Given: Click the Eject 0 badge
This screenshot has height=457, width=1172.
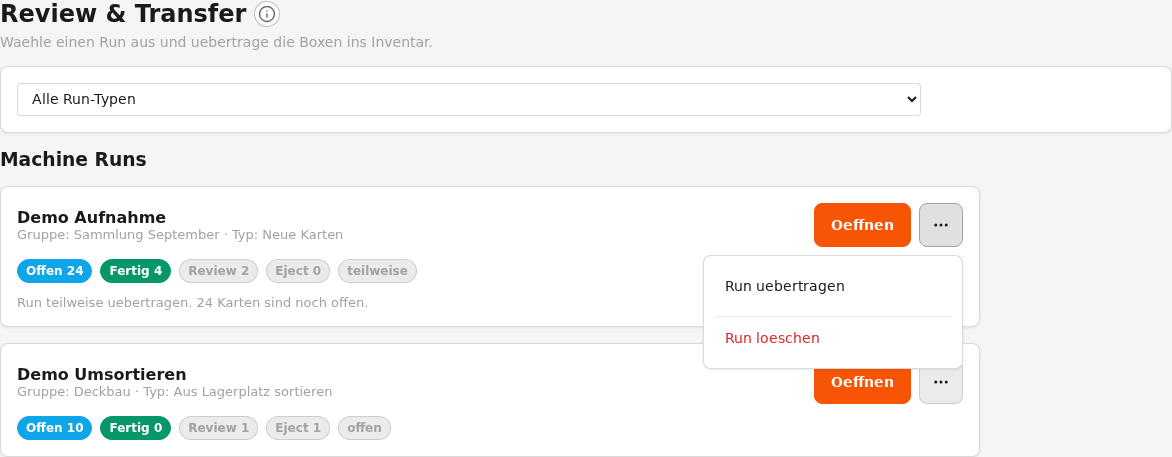Looking at the screenshot, I should point(297,271).
